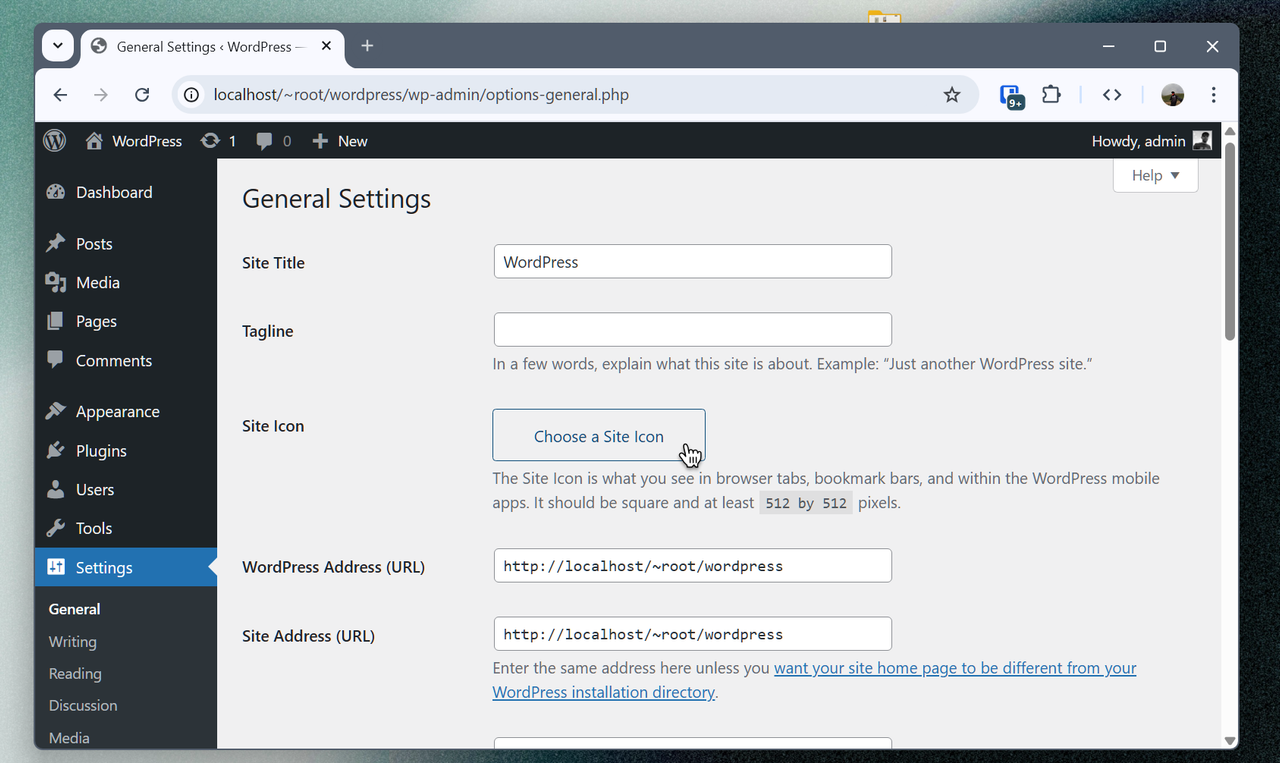Click the Dashboard gauge icon

point(56,192)
